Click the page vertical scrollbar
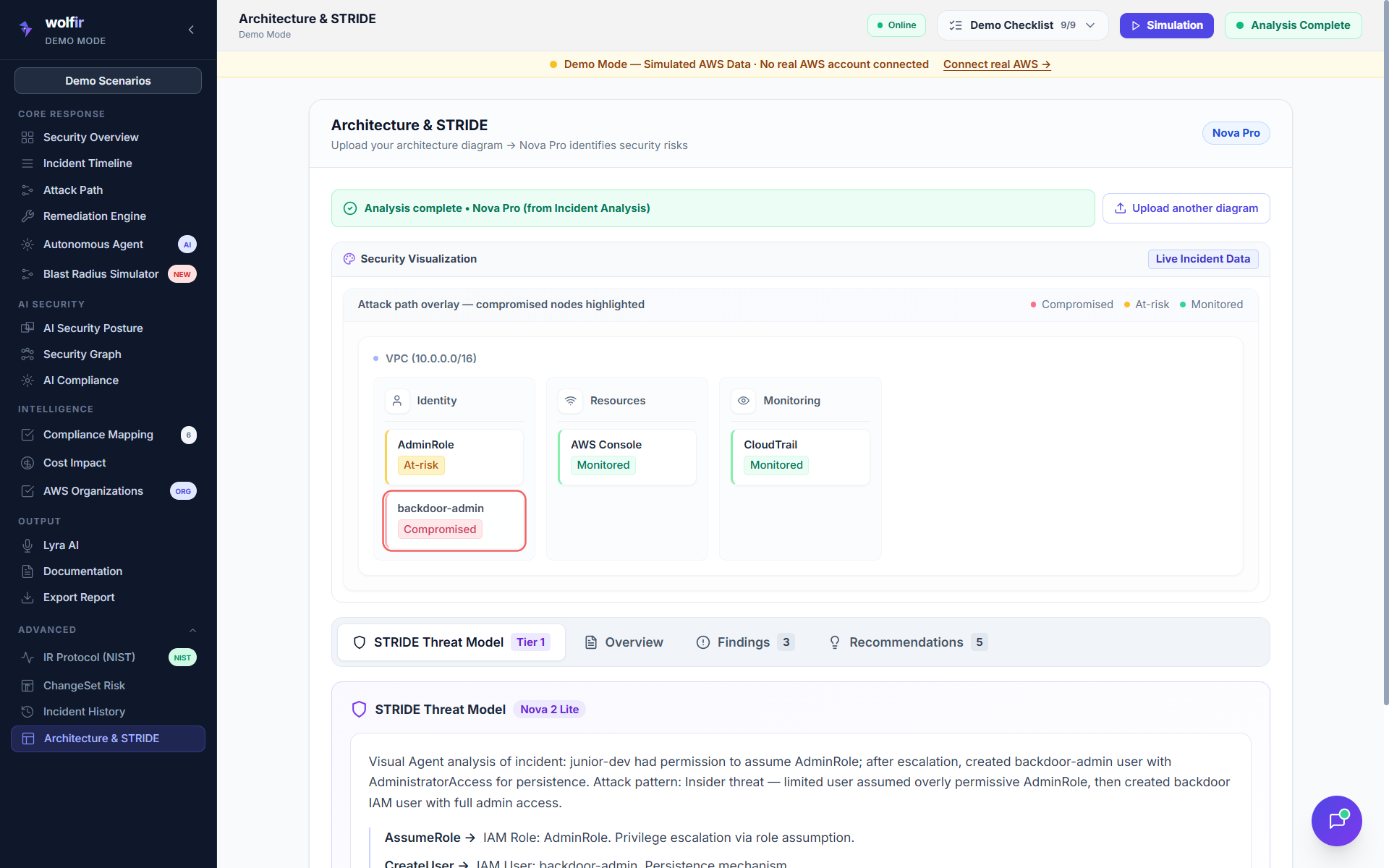Image resolution: width=1389 pixels, height=868 pixels. [x=1385, y=362]
